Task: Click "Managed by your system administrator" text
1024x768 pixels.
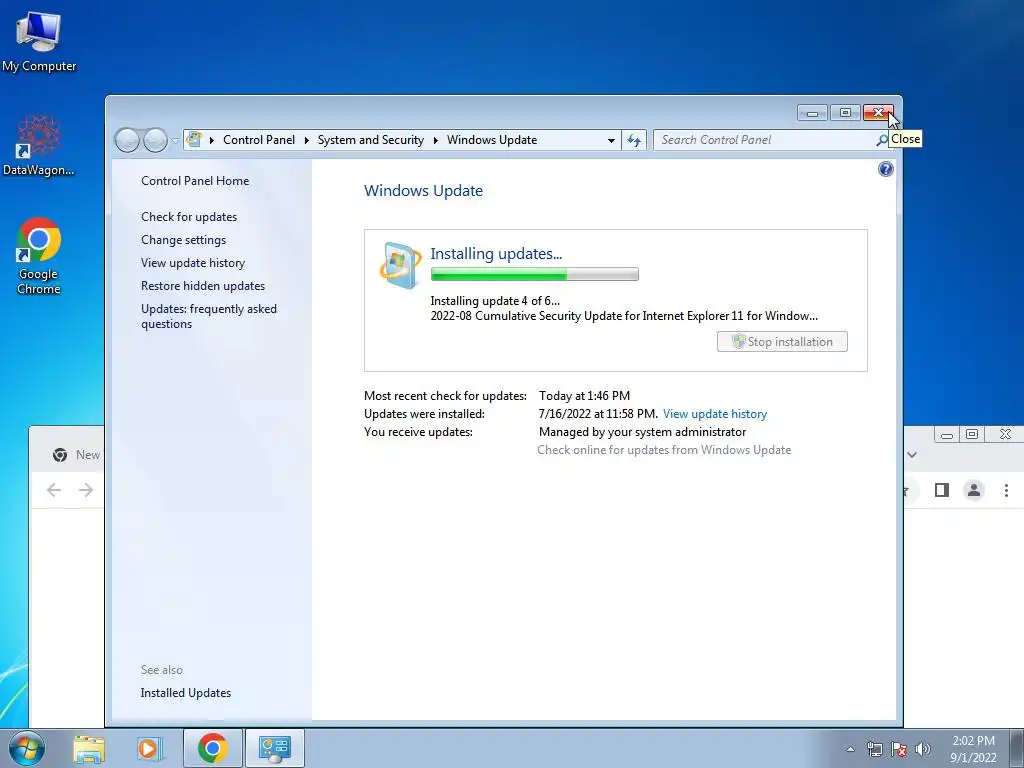Action: tap(642, 432)
